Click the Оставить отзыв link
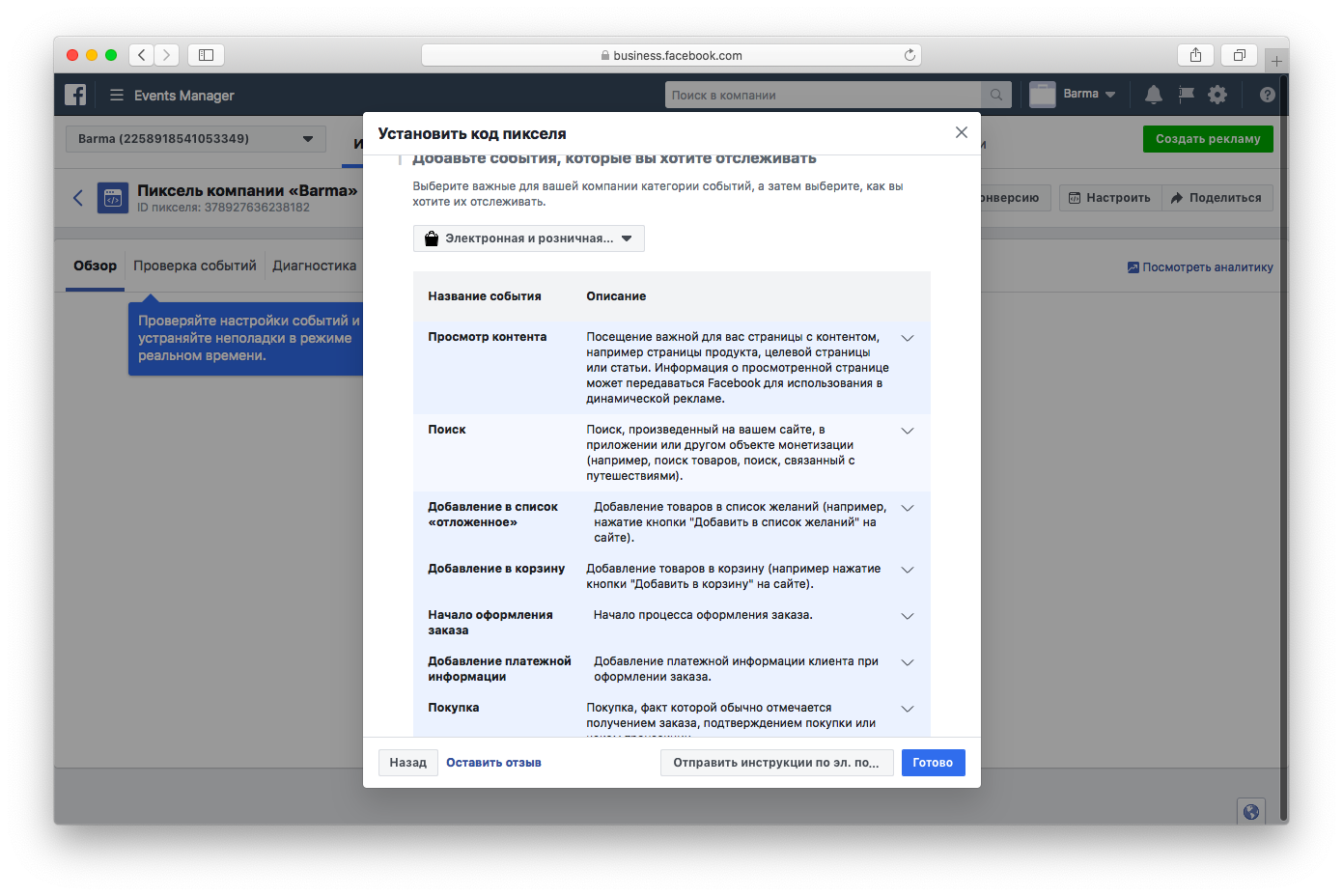Image resolution: width=1343 pixels, height=896 pixels. 493,763
